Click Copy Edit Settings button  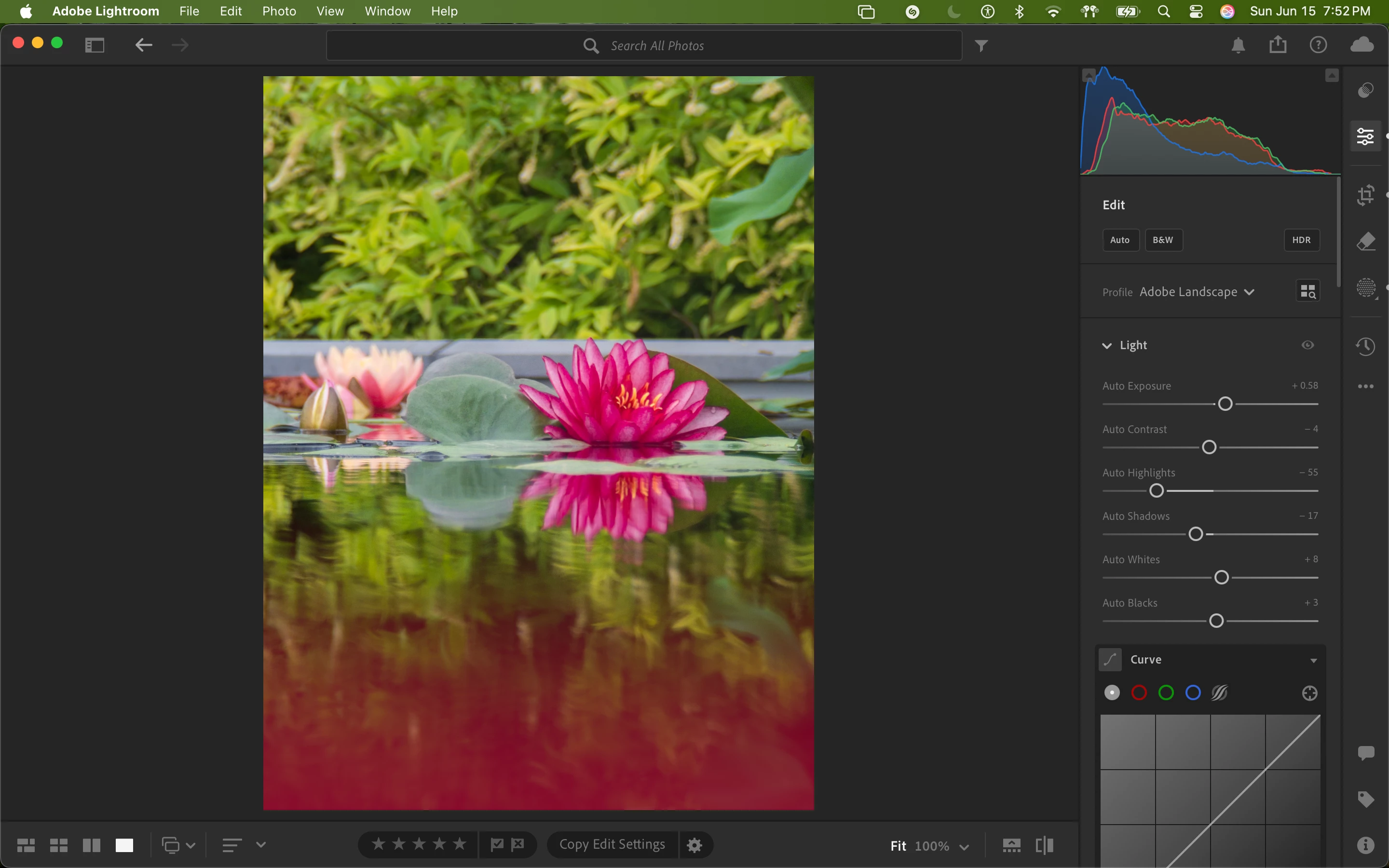point(612,844)
